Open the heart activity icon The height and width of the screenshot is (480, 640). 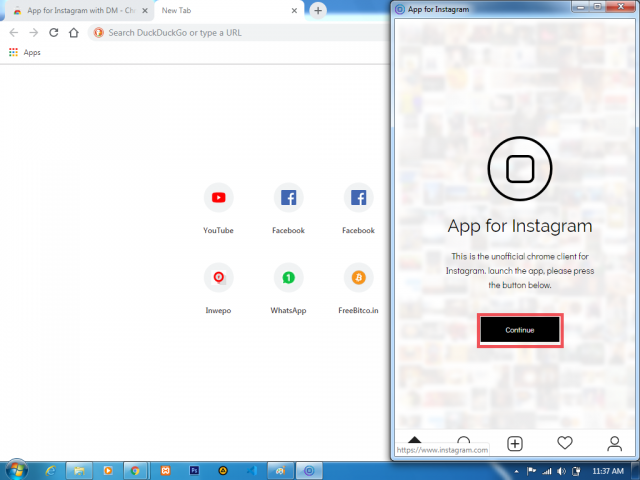(565, 443)
